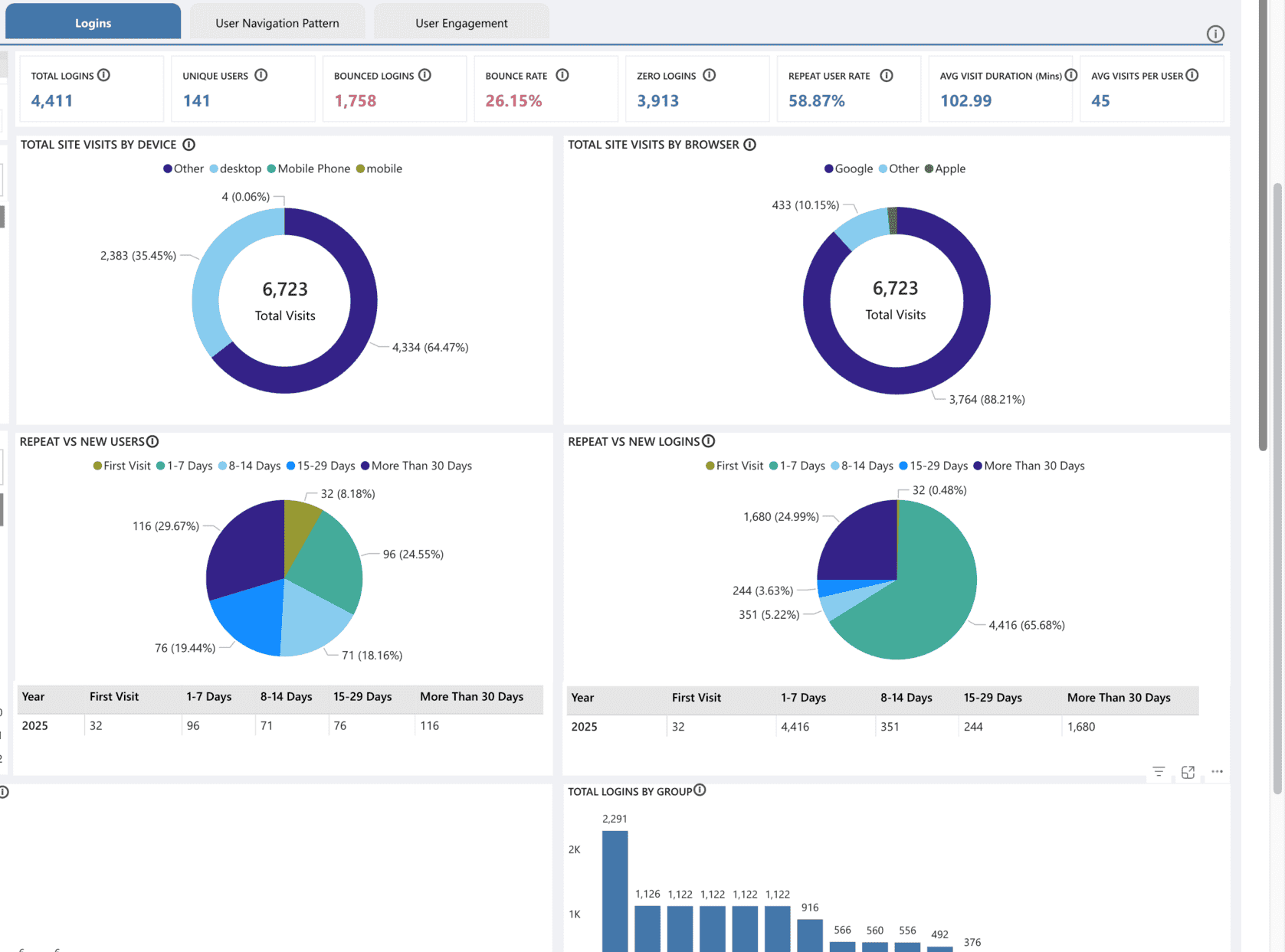
Task: Click focus mode icon above logins chart
Action: point(1188,772)
